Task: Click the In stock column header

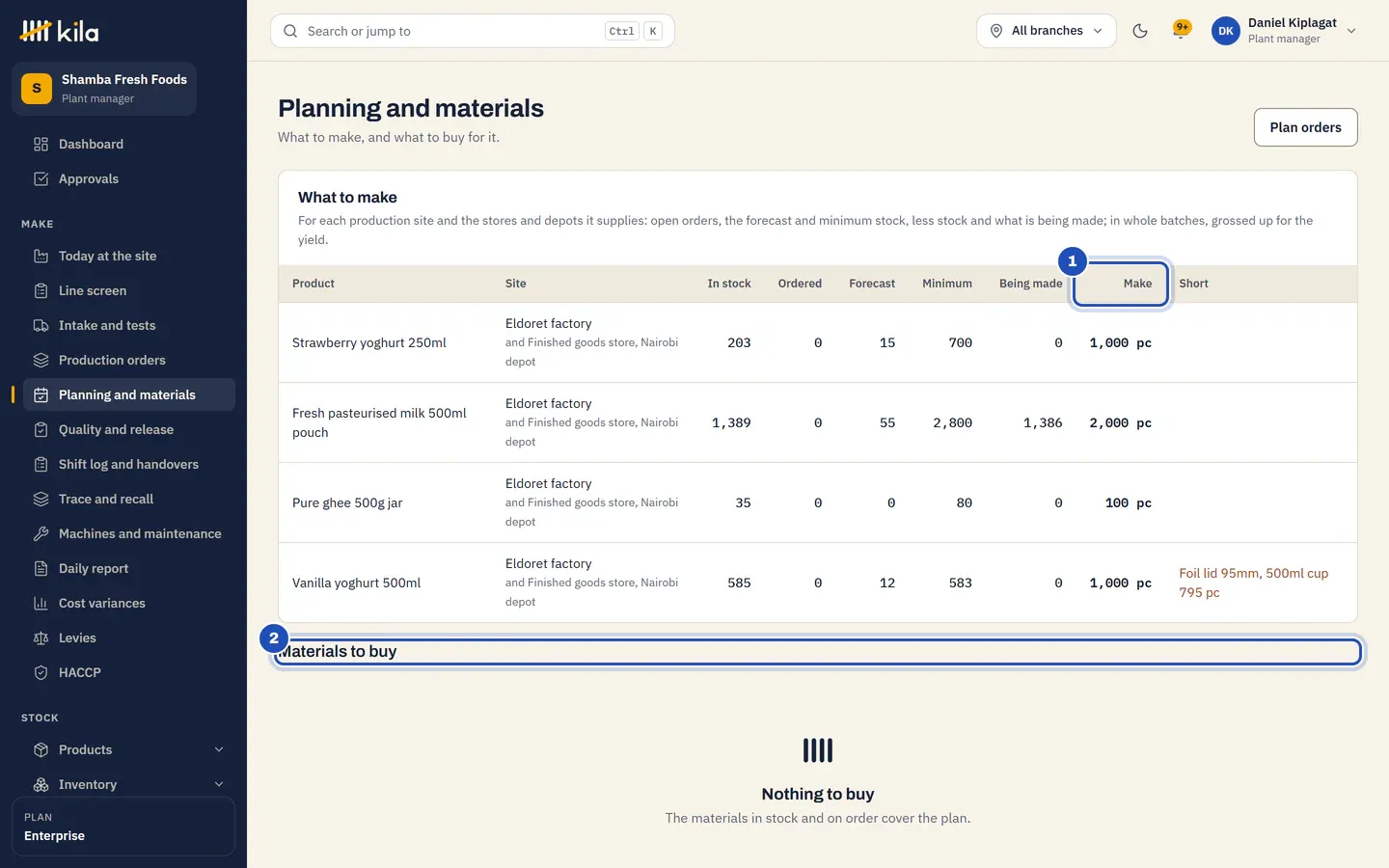Action: click(729, 284)
